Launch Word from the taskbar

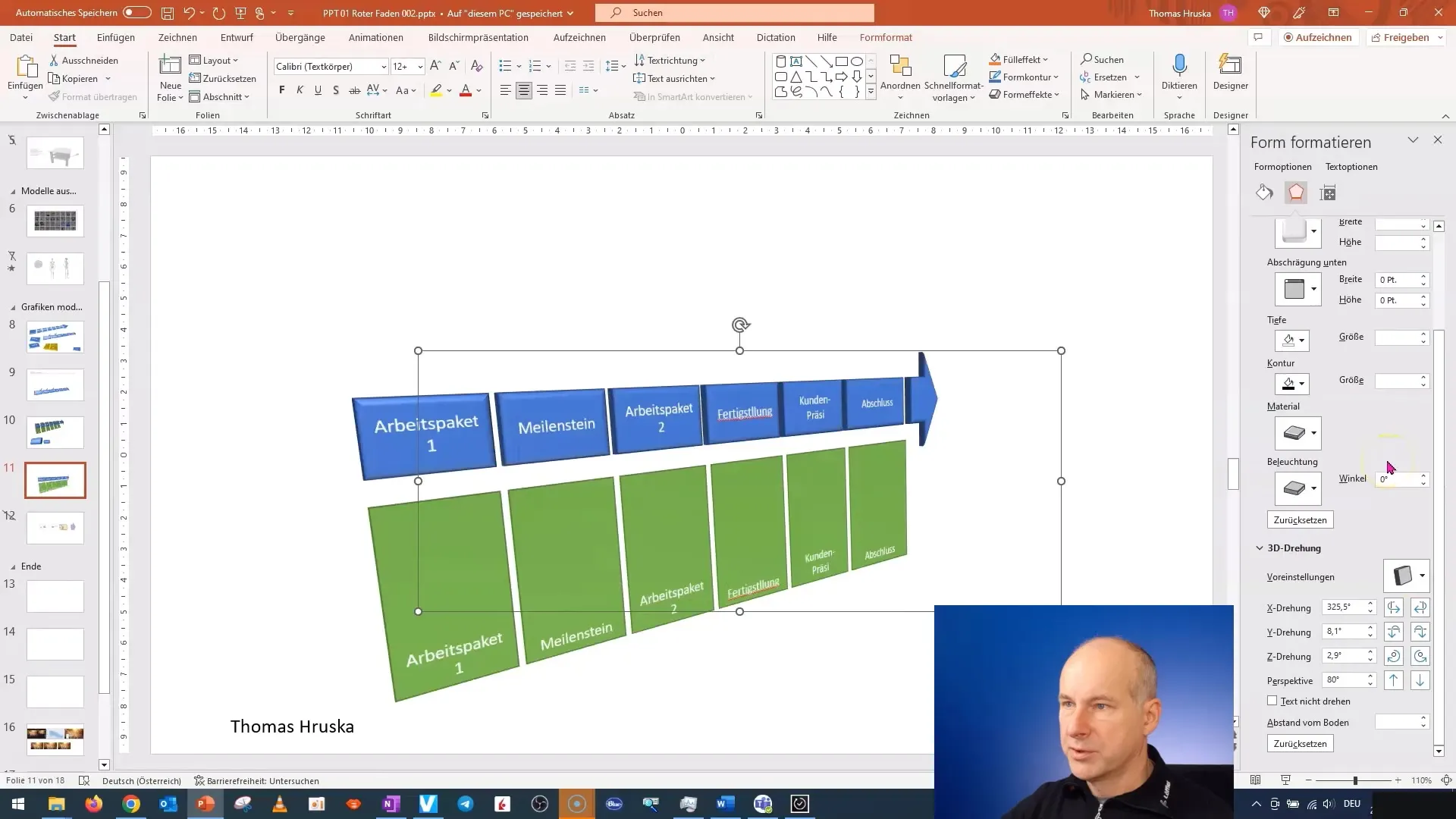pos(725,804)
